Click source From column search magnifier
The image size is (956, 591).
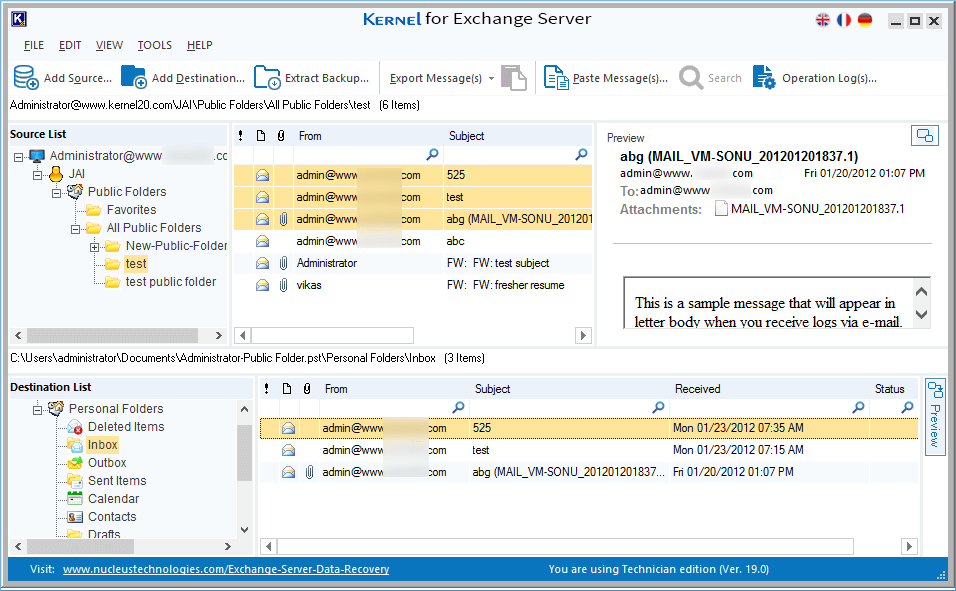pyautogui.click(x=432, y=154)
